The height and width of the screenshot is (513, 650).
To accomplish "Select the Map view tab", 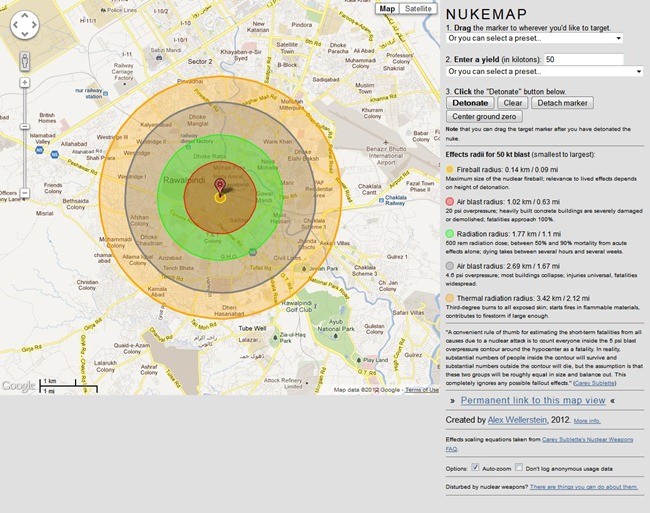I will (x=387, y=8).
